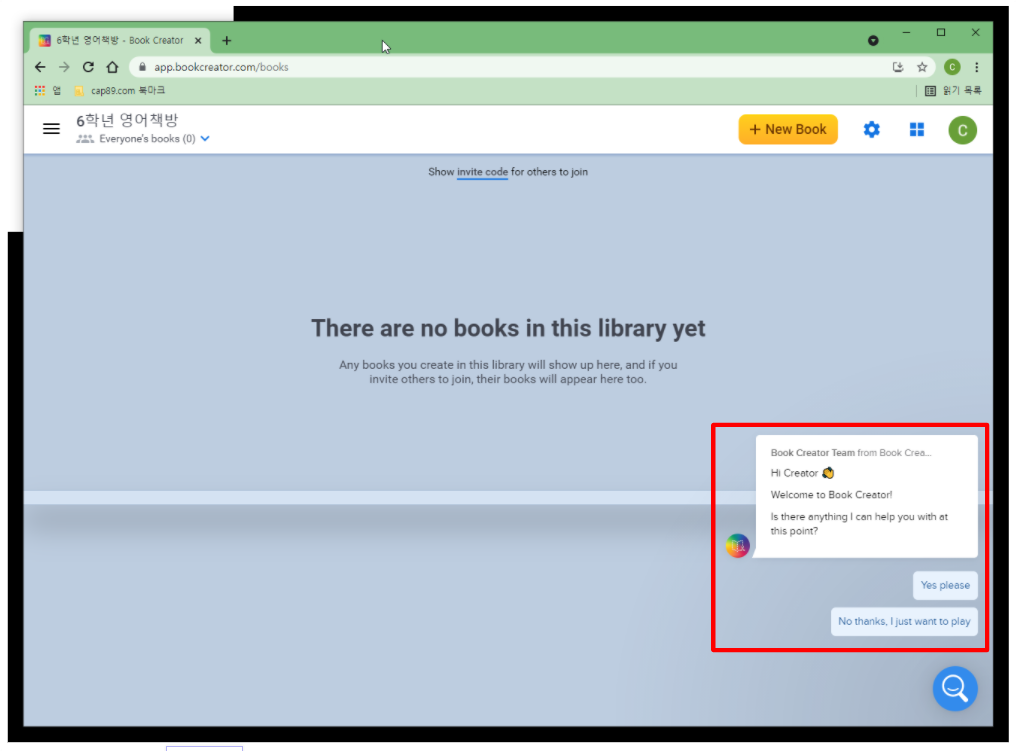Viewport: 1016px width, 751px height.
Task: Click the install app icon in address bar
Action: pos(898,67)
